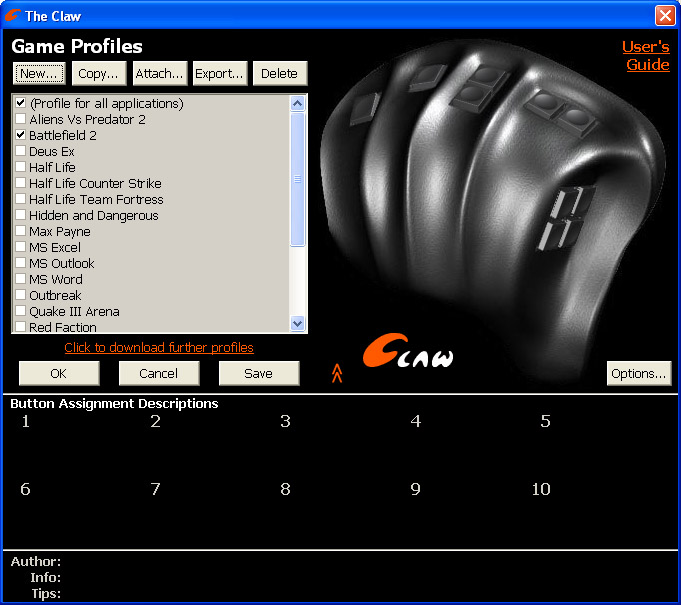Click the Info: label
The height and width of the screenshot is (605, 681).
click(46, 578)
